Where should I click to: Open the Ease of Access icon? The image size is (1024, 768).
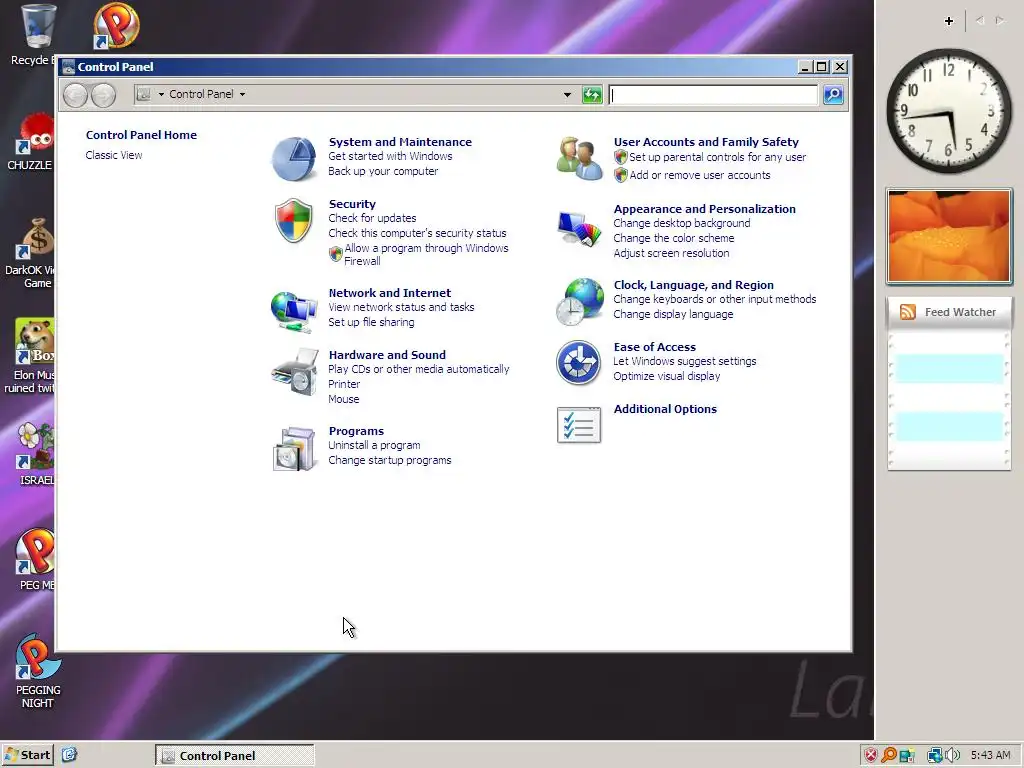[579, 362]
